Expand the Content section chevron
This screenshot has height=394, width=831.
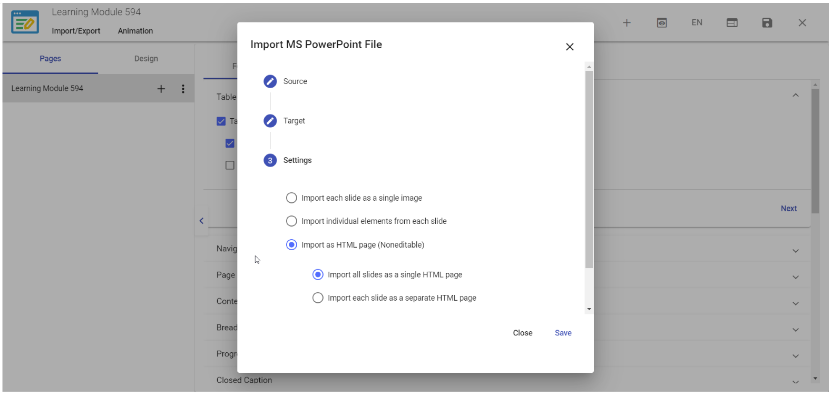(795, 303)
